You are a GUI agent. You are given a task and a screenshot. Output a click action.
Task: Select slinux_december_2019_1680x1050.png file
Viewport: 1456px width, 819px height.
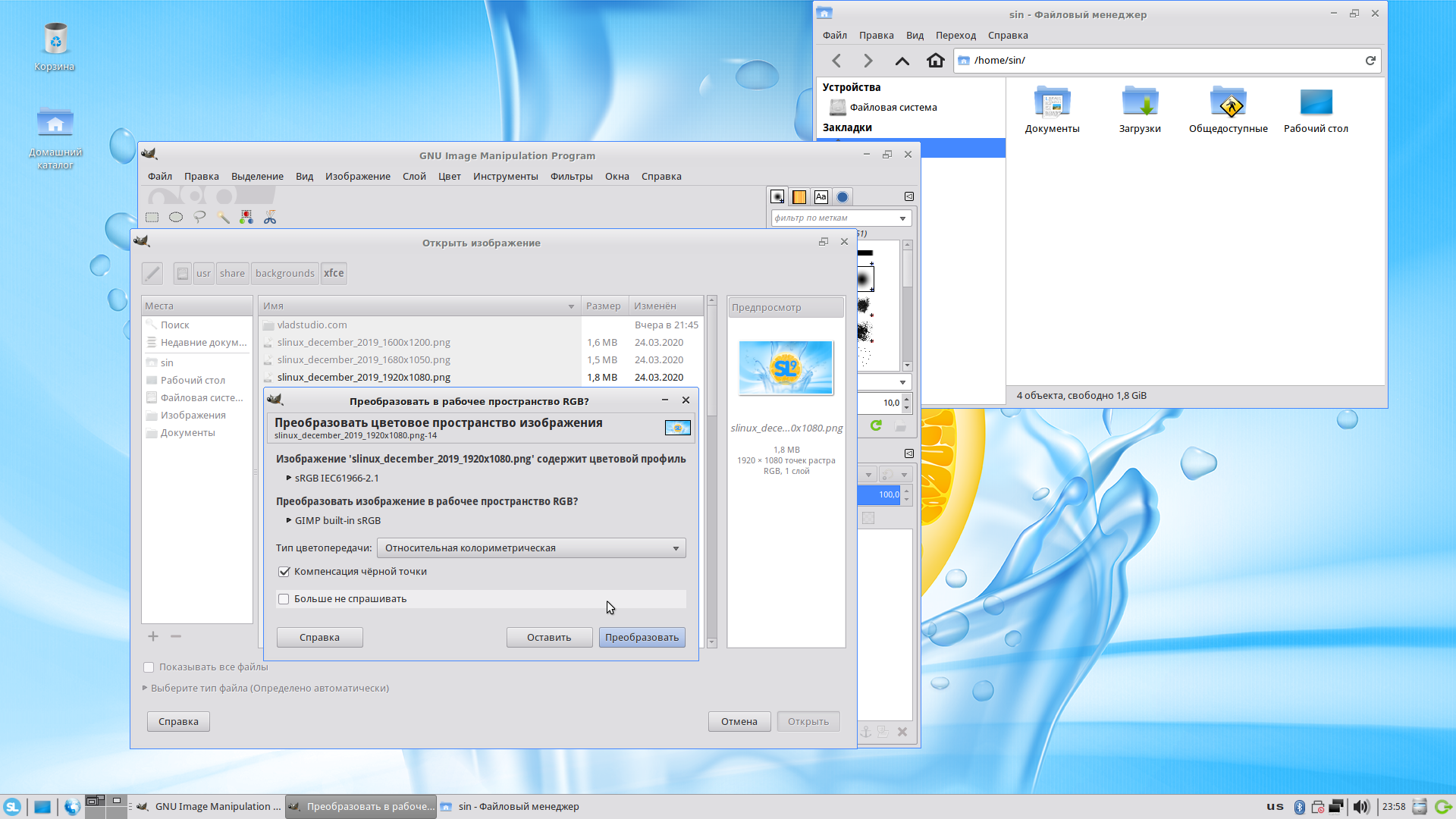click(x=363, y=360)
